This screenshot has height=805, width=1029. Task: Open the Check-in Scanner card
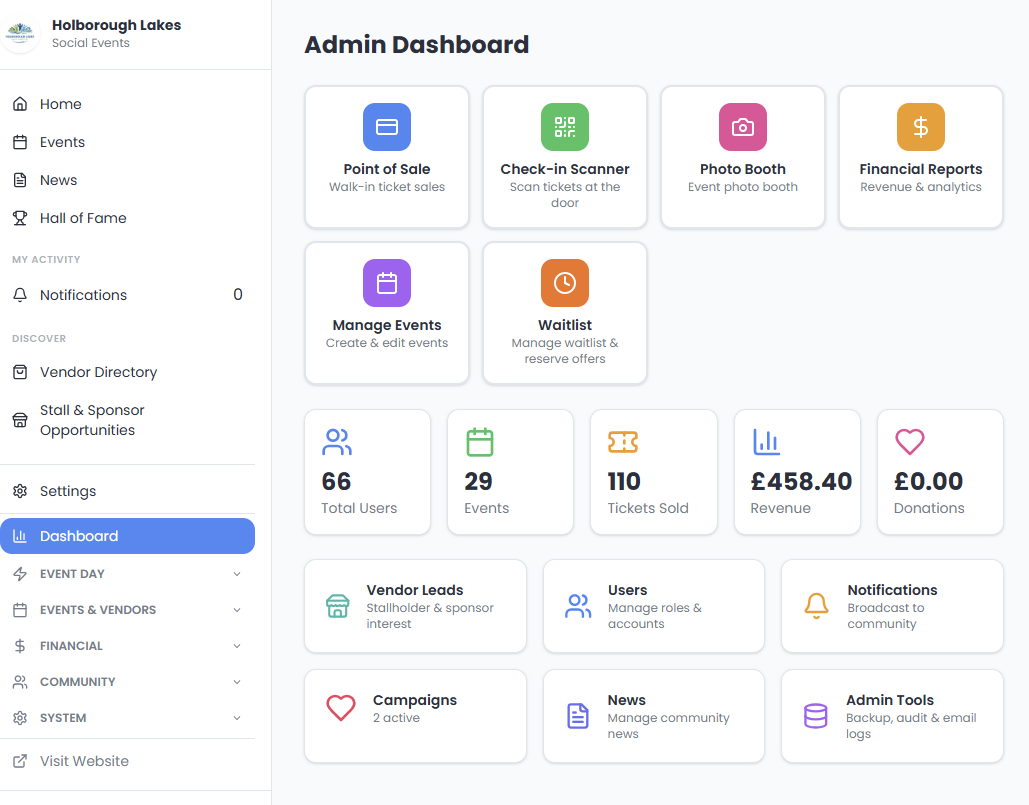[565, 157]
